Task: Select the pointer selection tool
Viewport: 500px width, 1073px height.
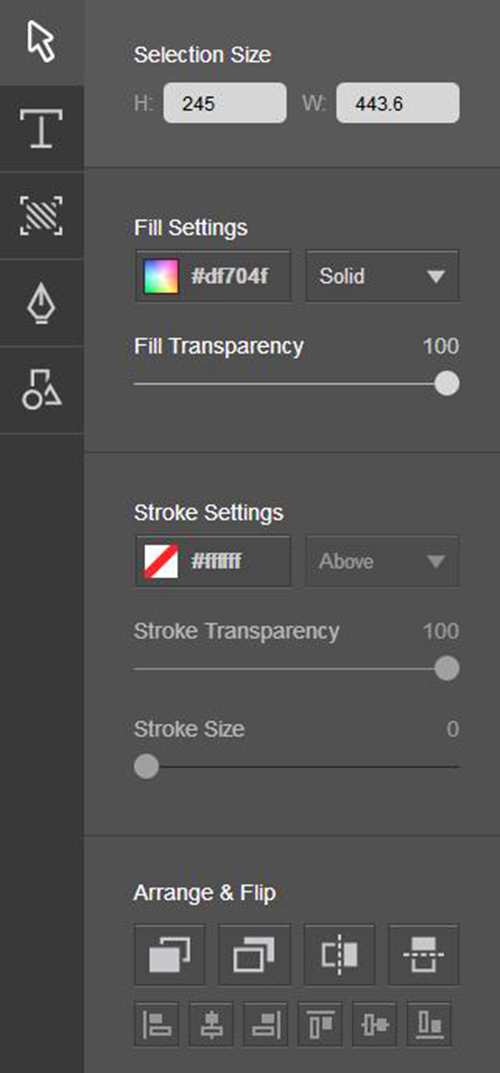Action: coord(41,42)
